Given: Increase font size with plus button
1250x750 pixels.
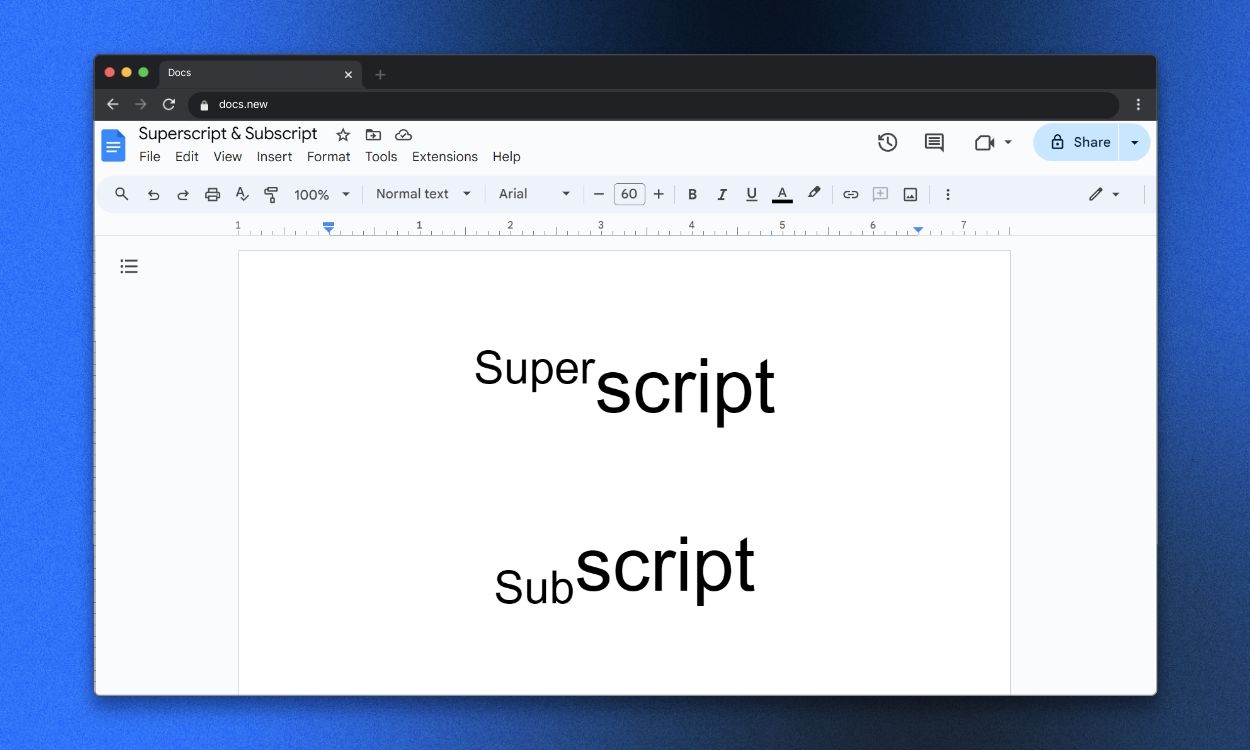Looking at the screenshot, I should pyautogui.click(x=658, y=195).
